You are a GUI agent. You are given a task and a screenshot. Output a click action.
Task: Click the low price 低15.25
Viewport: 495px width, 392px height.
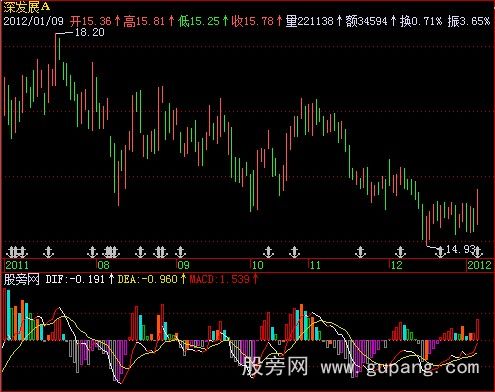tap(199, 21)
